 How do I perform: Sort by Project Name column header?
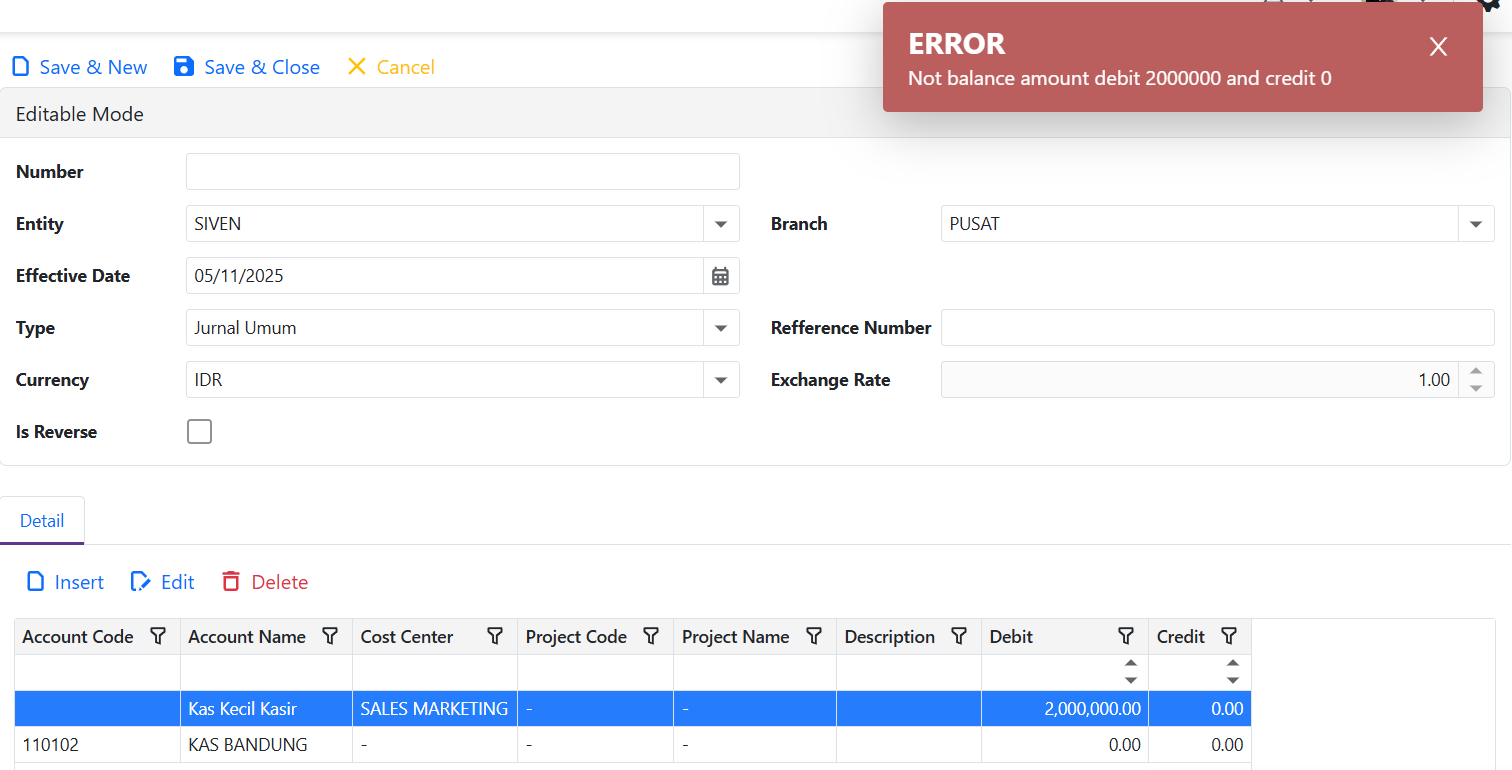tap(735, 637)
